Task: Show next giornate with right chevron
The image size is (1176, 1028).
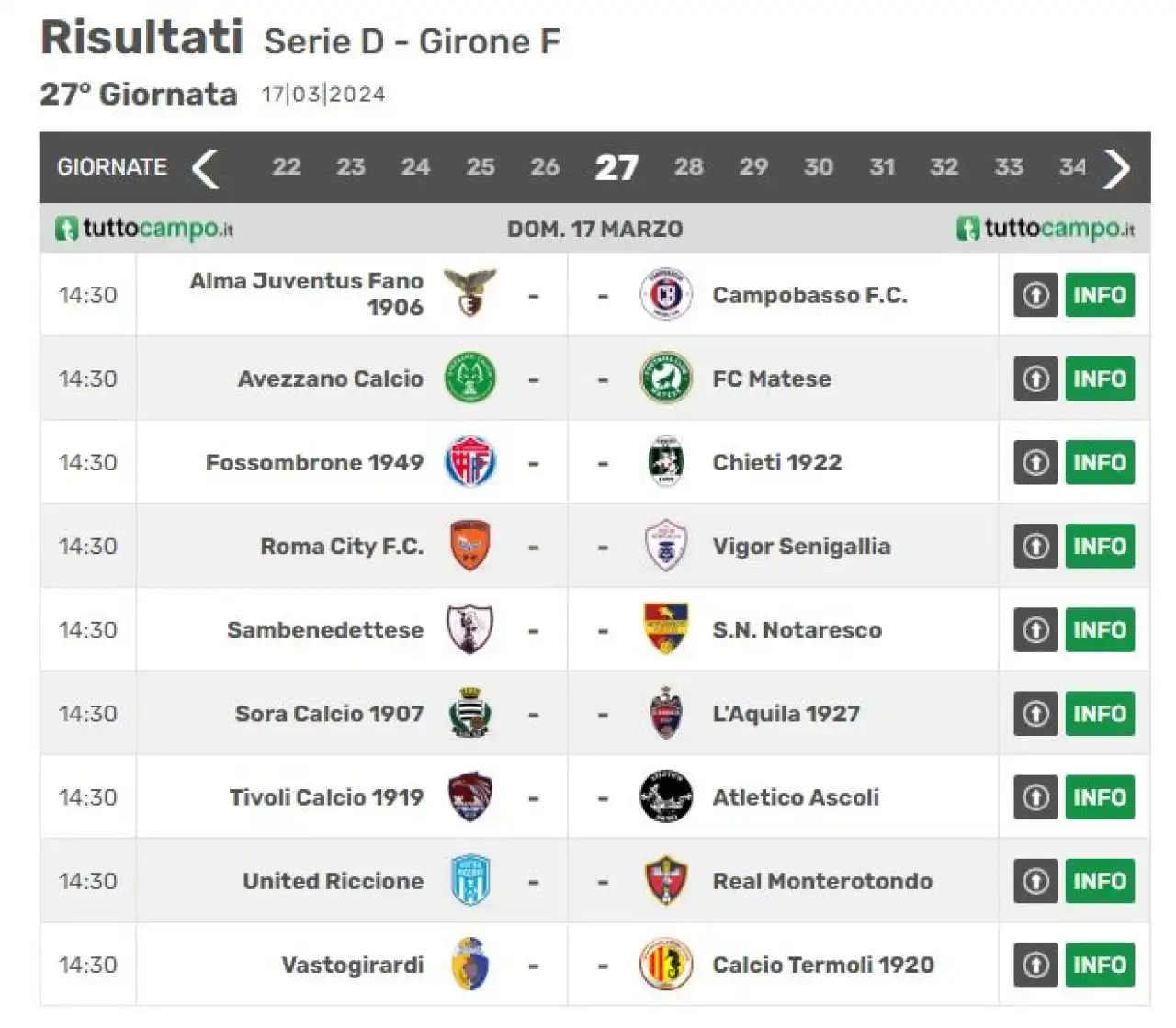Action: click(x=1117, y=168)
